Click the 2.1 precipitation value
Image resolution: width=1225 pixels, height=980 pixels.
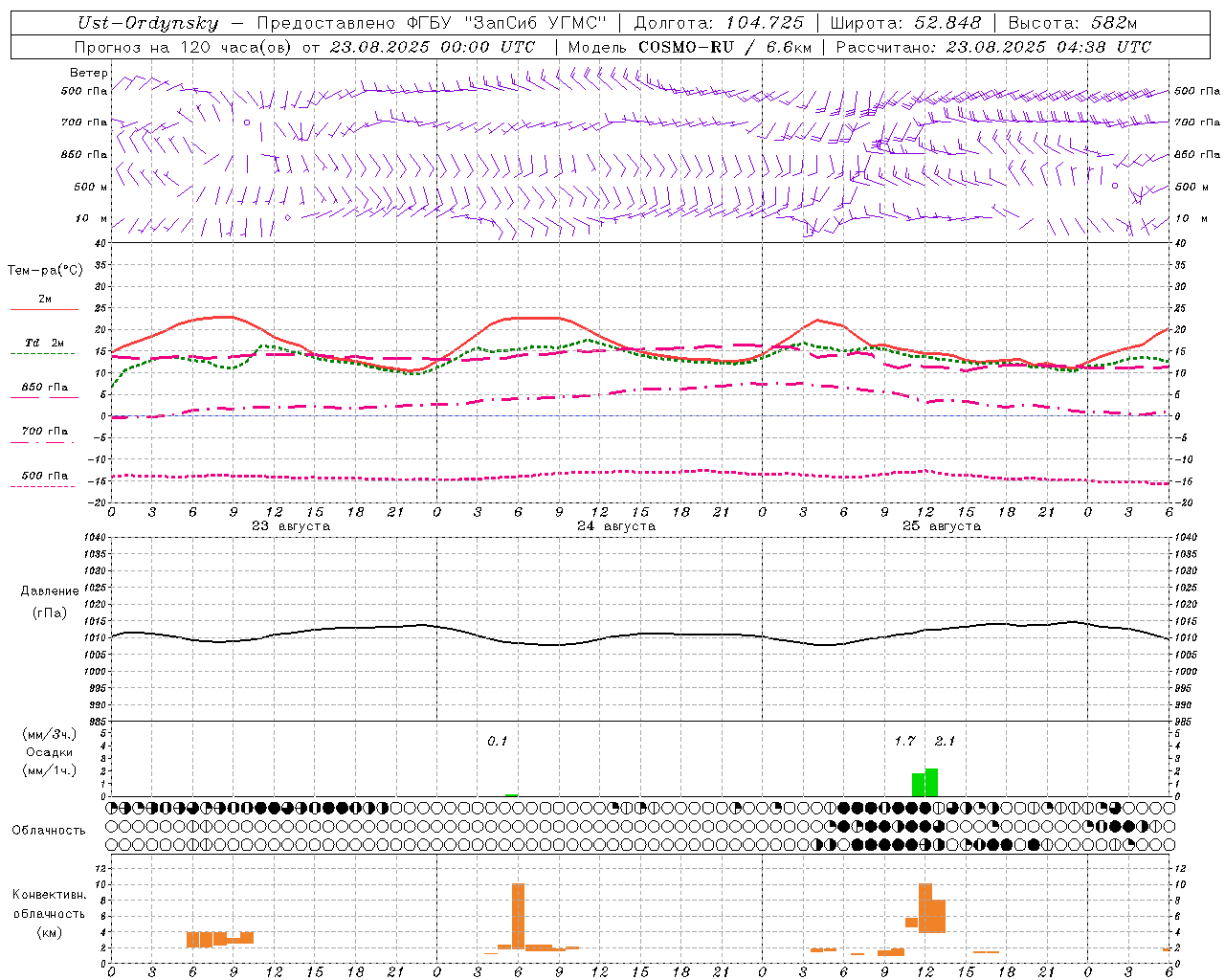[x=945, y=742]
